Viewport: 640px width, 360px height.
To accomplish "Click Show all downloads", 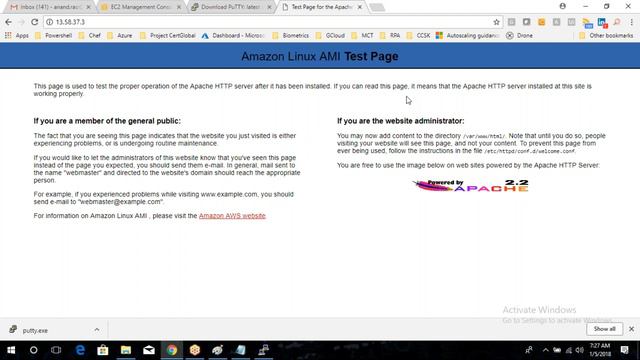I will (x=604, y=329).
